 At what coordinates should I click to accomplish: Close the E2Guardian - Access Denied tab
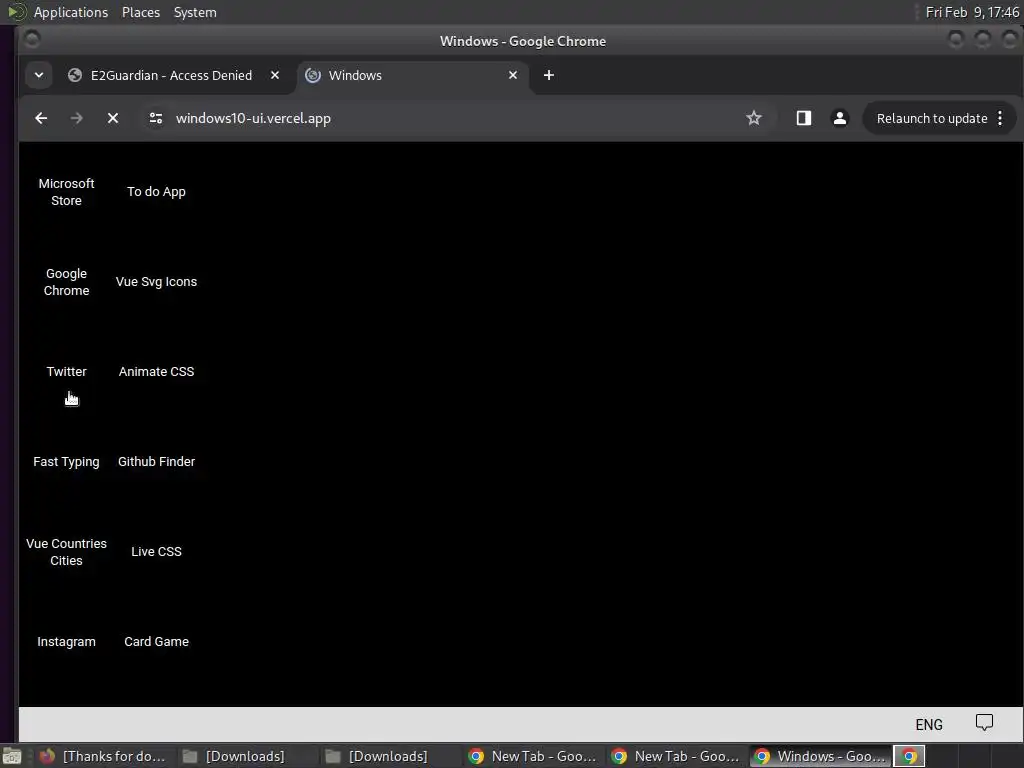(275, 76)
